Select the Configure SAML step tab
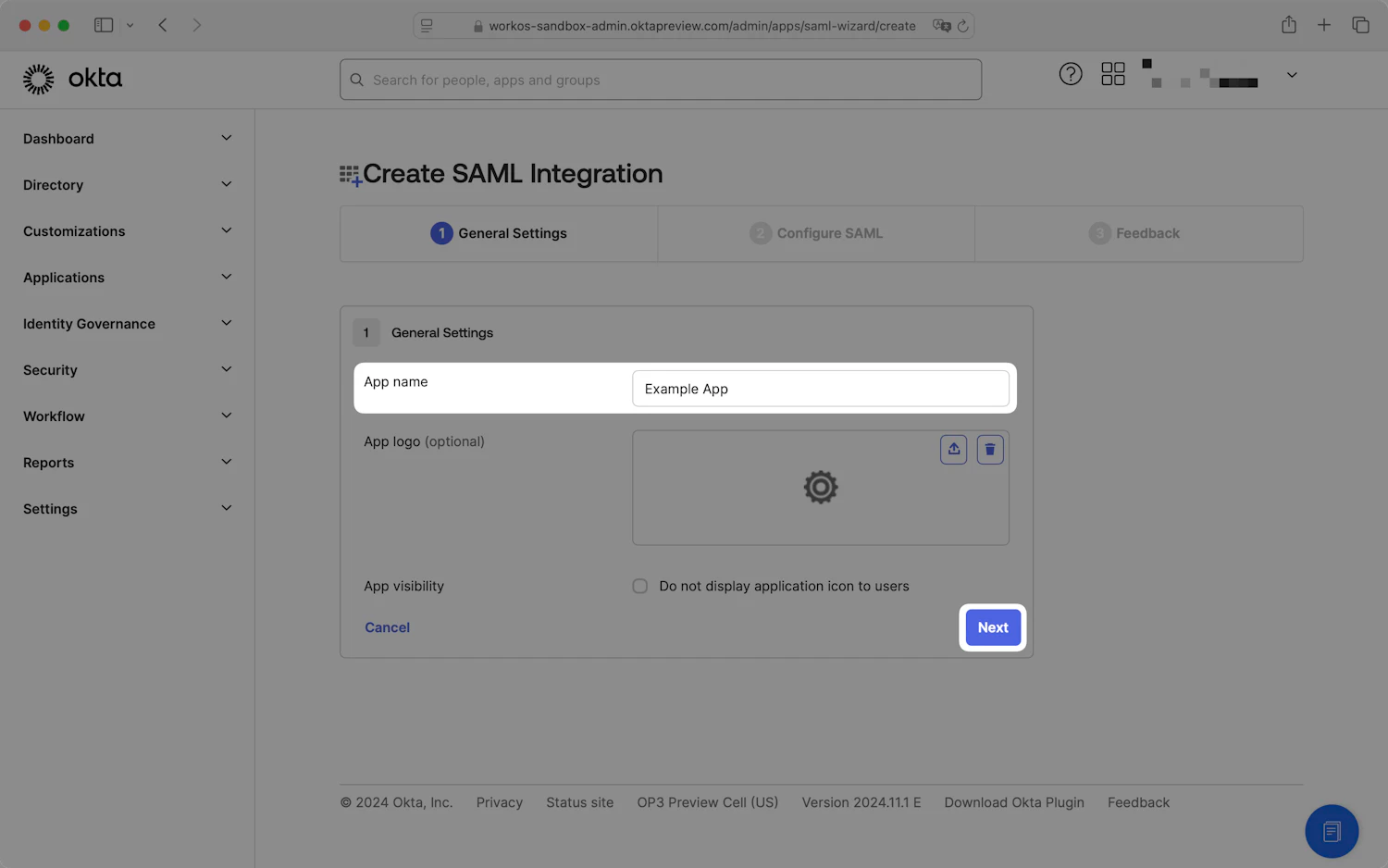 click(x=816, y=233)
